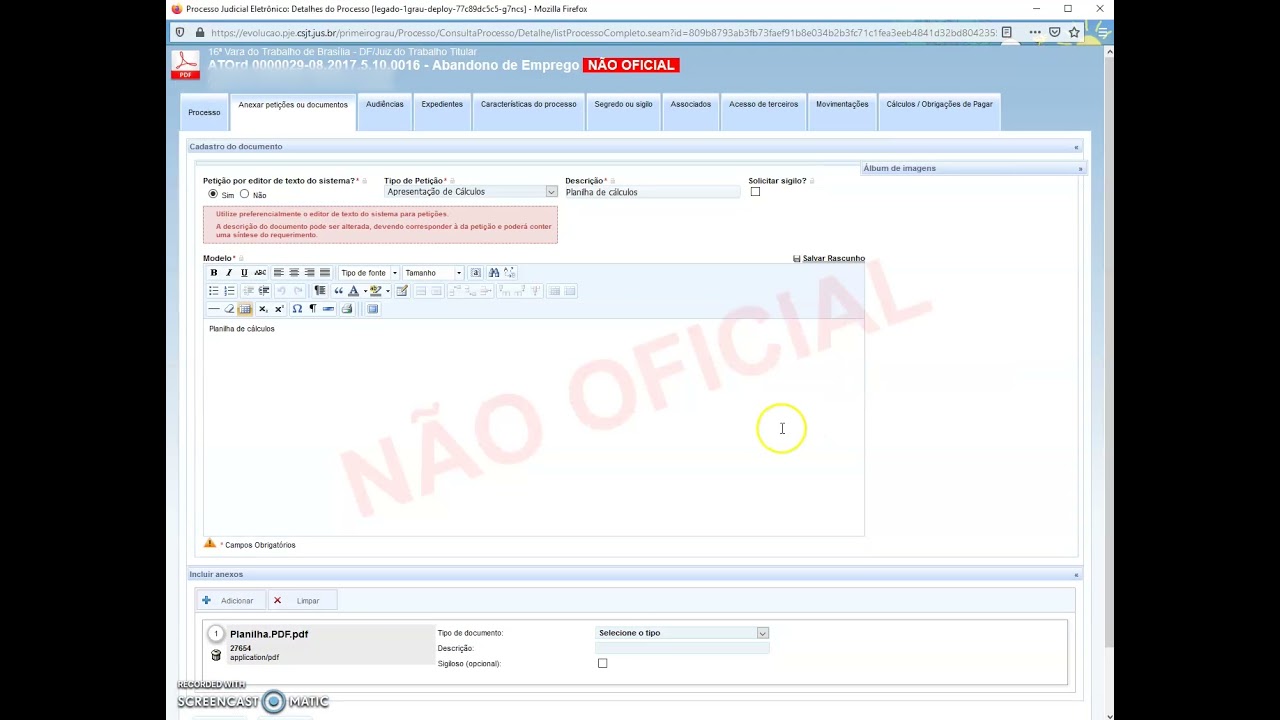Check 'Sigiloso (opcional)' for the attachment
1280x720 pixels.
(x=602, y=663)
